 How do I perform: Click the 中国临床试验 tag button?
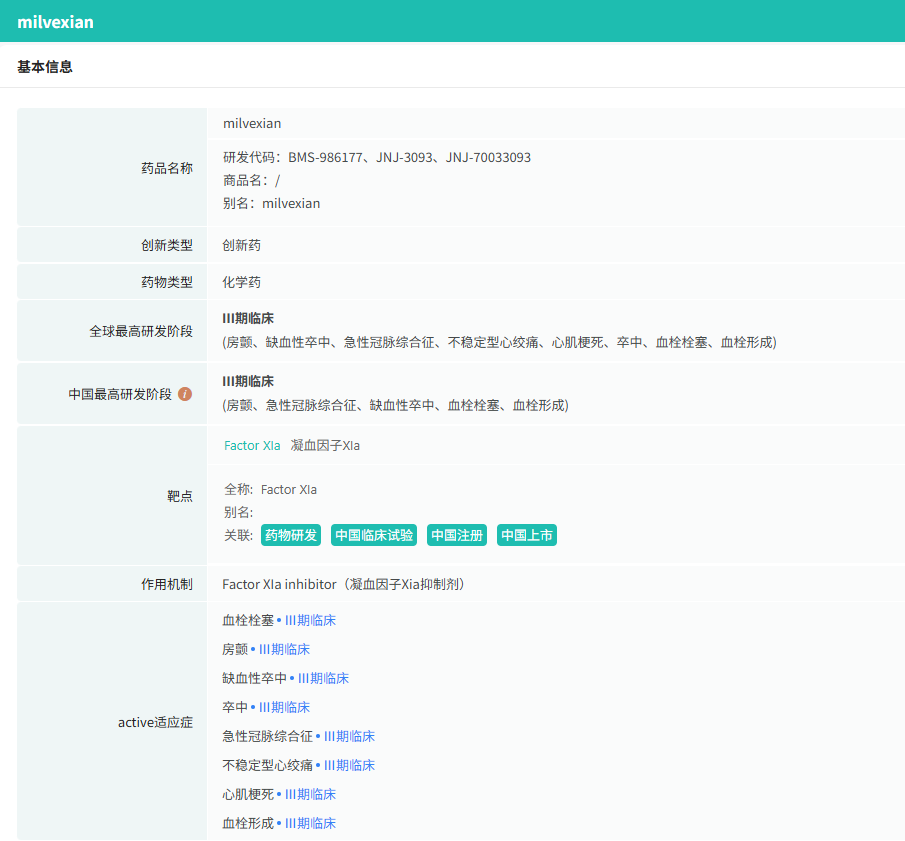coord(374,535)
